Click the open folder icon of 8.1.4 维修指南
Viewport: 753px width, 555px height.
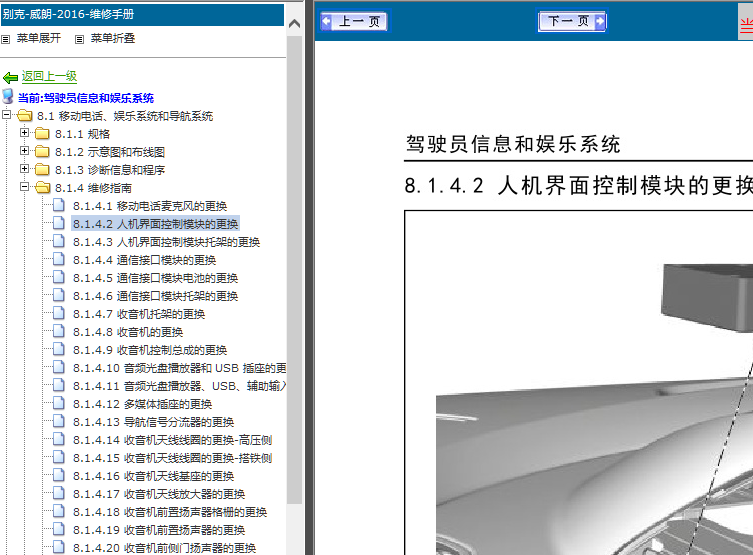point(43,187)
